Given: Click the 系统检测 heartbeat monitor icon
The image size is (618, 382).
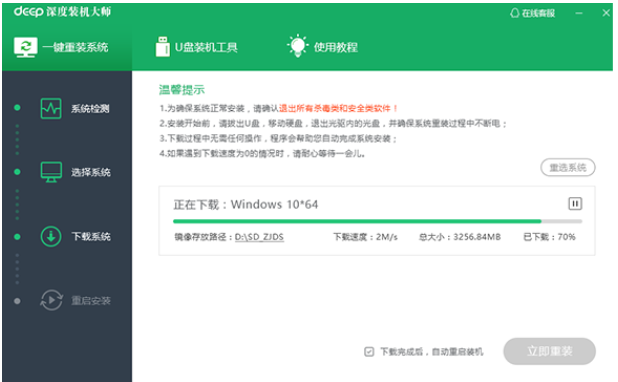Looking at the screenshot, I should coord(51,108).
